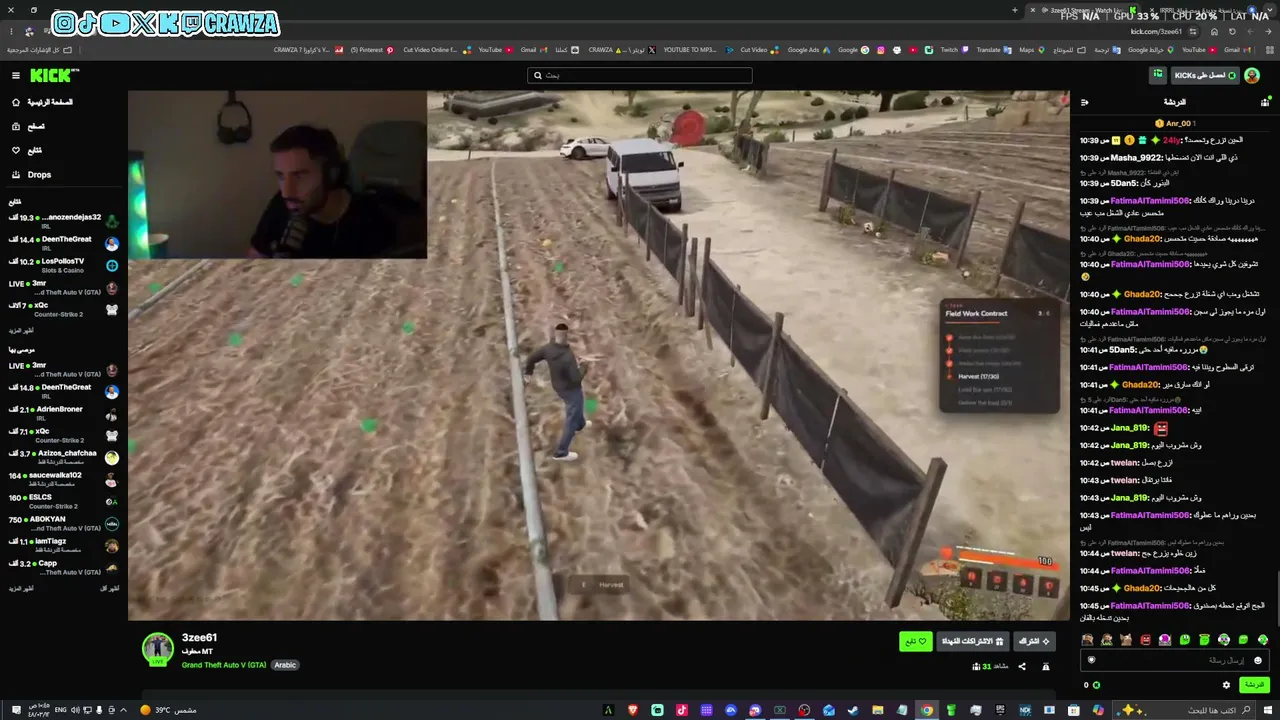This screenshot has height=720, width=1280.
Task: Click the green Chat send button
Action: point(1254,685)
